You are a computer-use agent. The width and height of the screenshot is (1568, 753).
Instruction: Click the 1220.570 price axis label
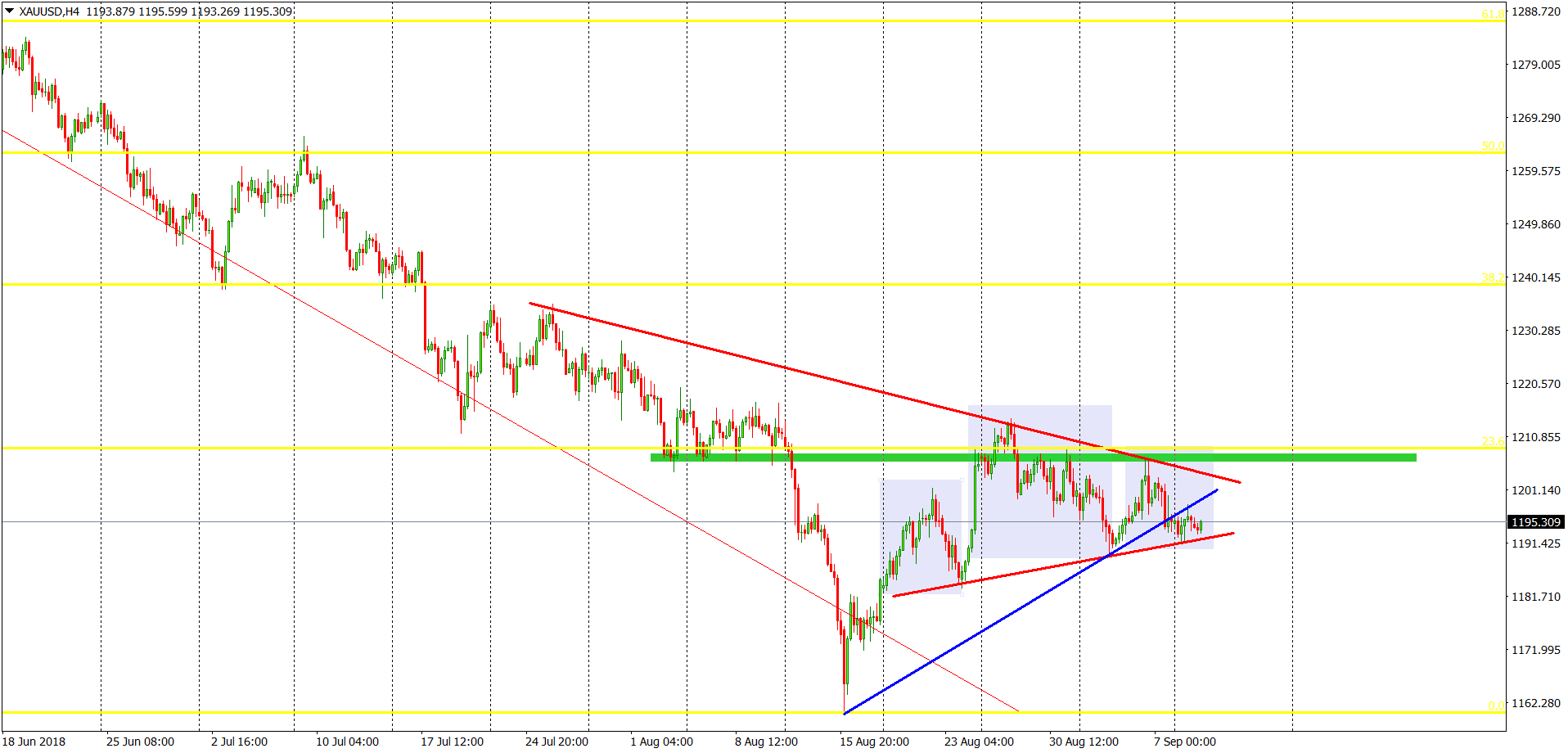[x=1535, y=384]
